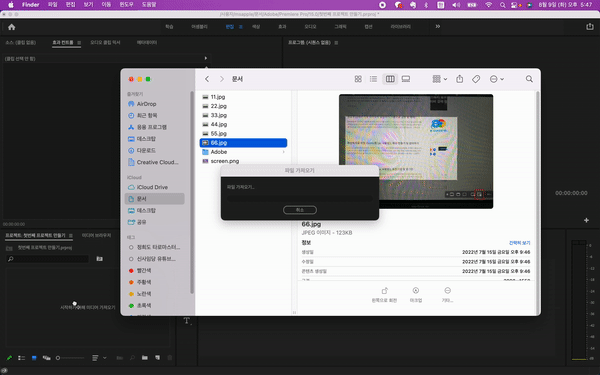Click the New Bin folder icon in Project panel
600x375 pixels.
pyautogui.click(x=145, y=358)
